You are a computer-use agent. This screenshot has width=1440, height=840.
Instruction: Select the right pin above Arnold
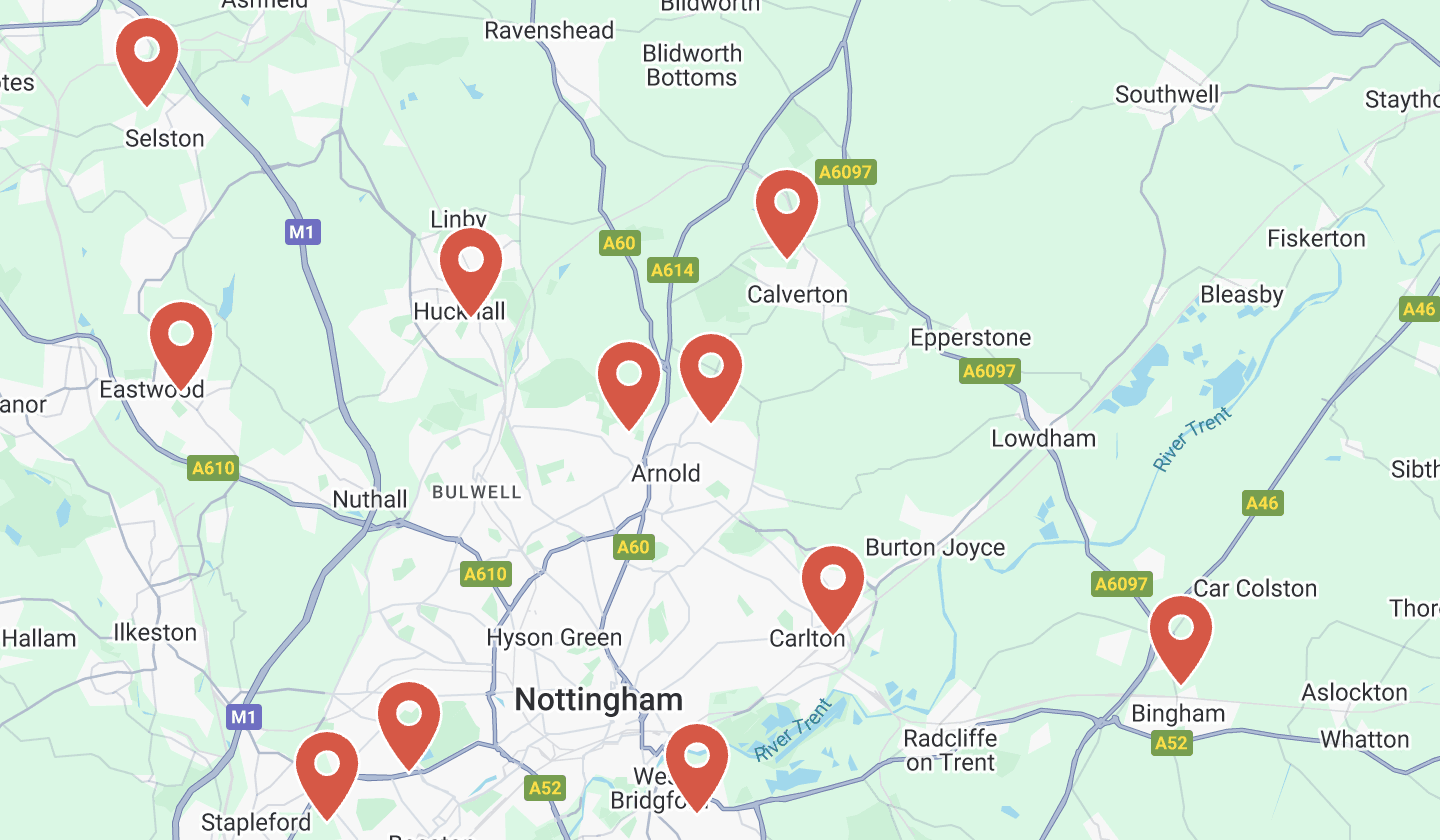[x=711, y=377]
